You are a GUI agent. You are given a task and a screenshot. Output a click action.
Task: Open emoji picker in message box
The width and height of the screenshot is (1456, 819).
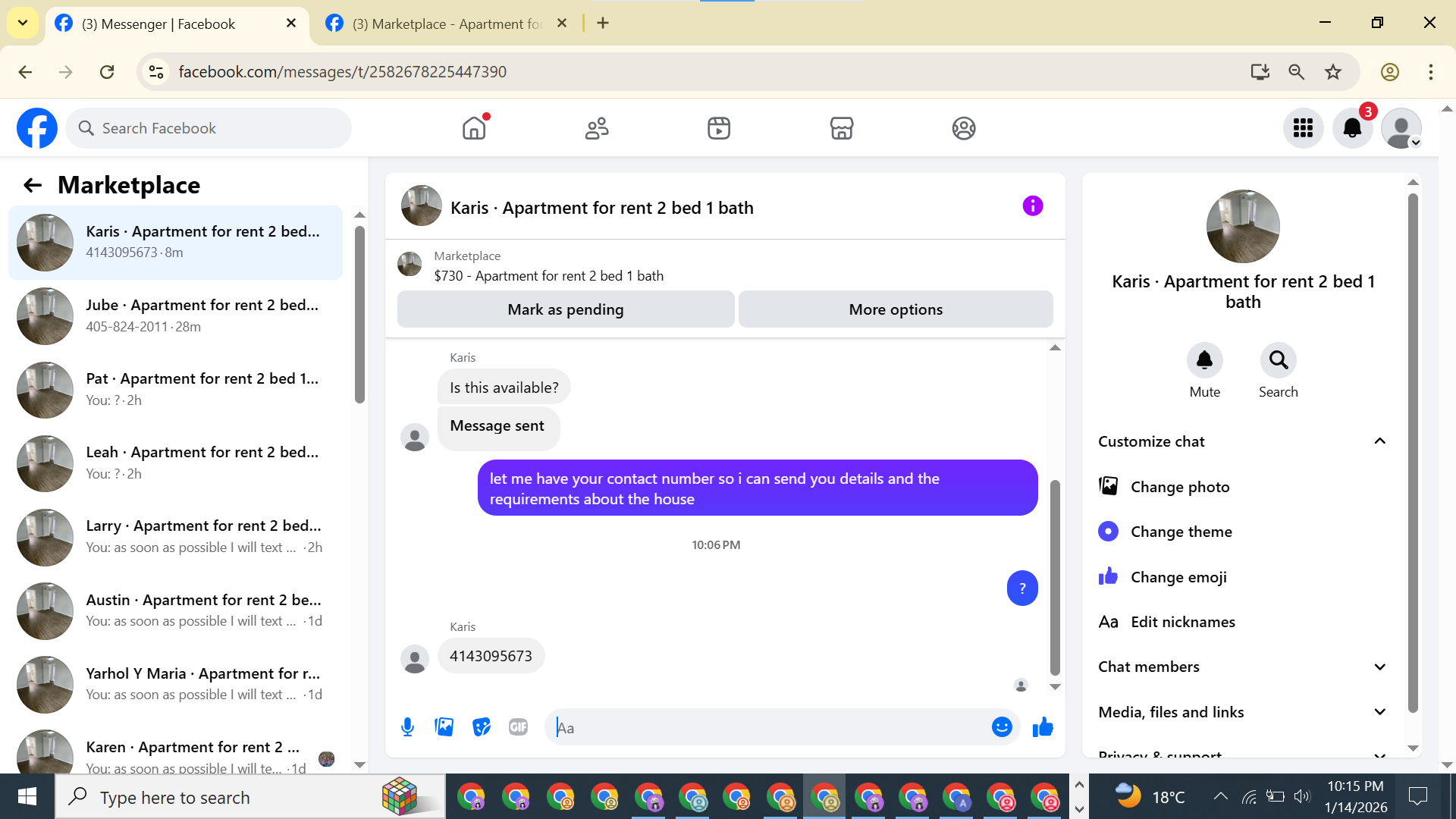pyautogui.click(x=1001, y=727)
